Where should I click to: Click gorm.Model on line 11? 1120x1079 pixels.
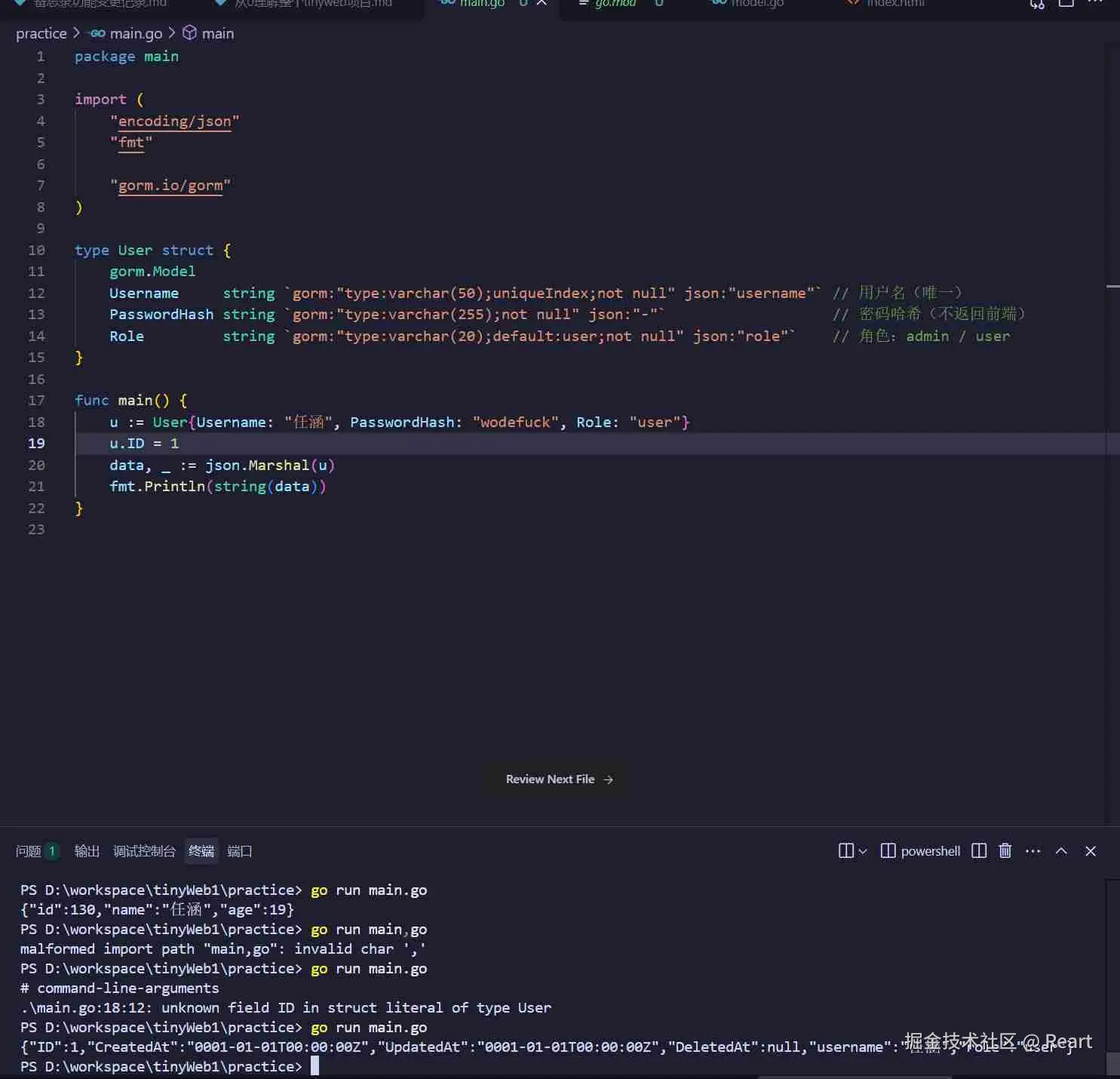coord(152,272)
